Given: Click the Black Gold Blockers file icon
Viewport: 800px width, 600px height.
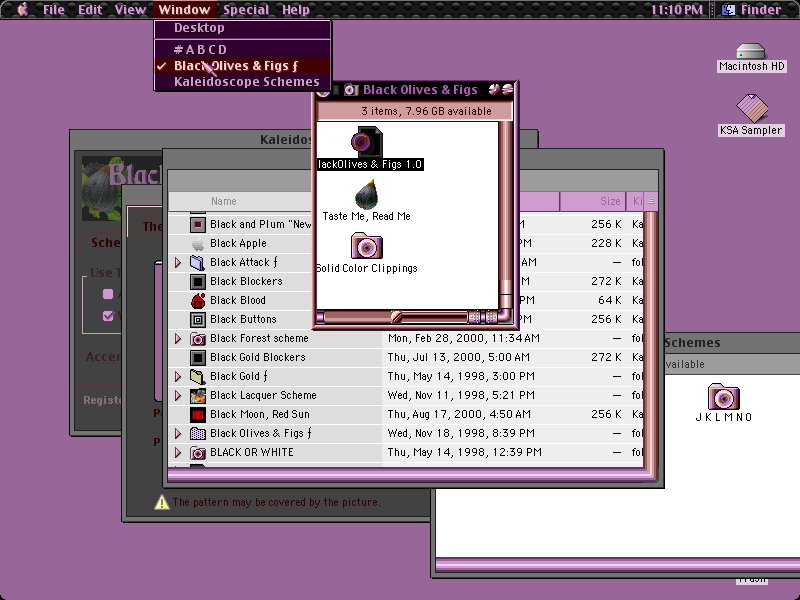Looking at the screenshot, I should pos(198,357).
